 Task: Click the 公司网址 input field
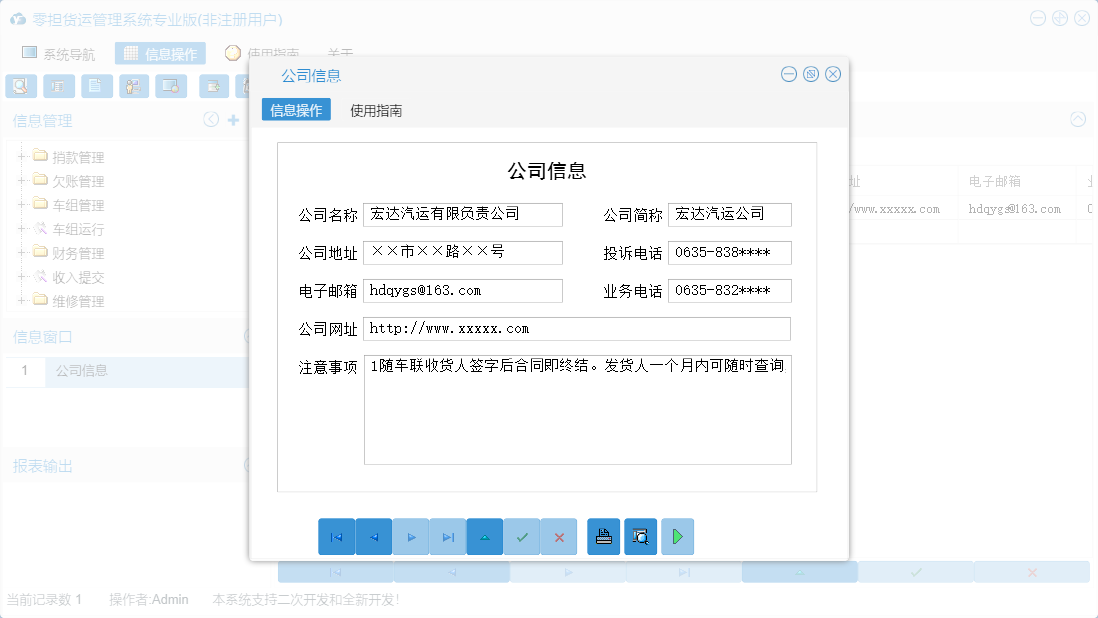[x=576, y=328]
